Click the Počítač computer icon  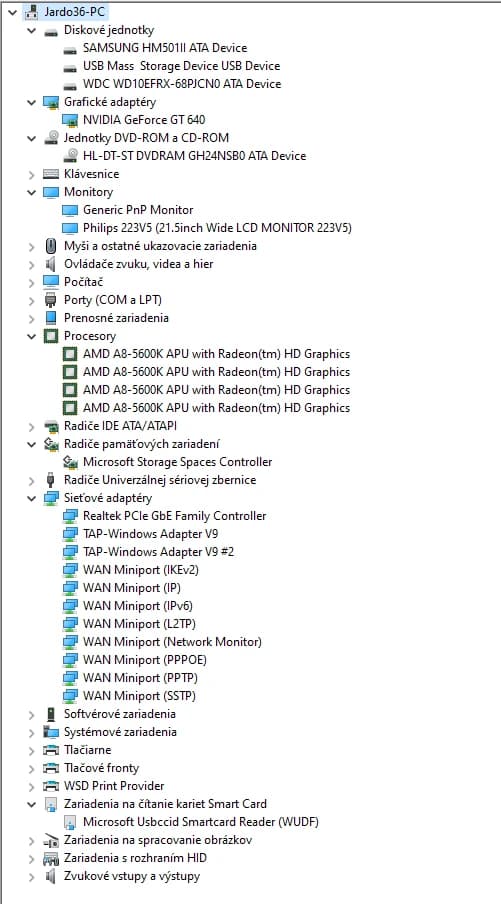pyautogui.click(x=51, y=282)
